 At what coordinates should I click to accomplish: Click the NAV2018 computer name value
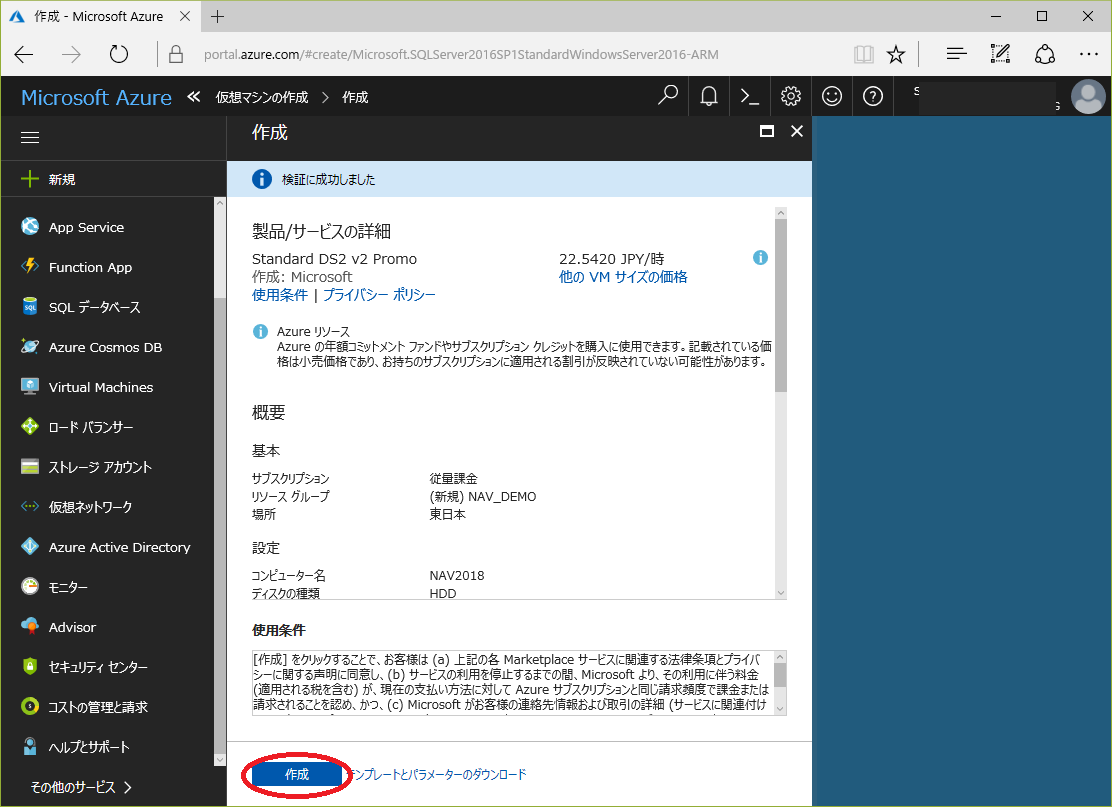tap(457, 575)
